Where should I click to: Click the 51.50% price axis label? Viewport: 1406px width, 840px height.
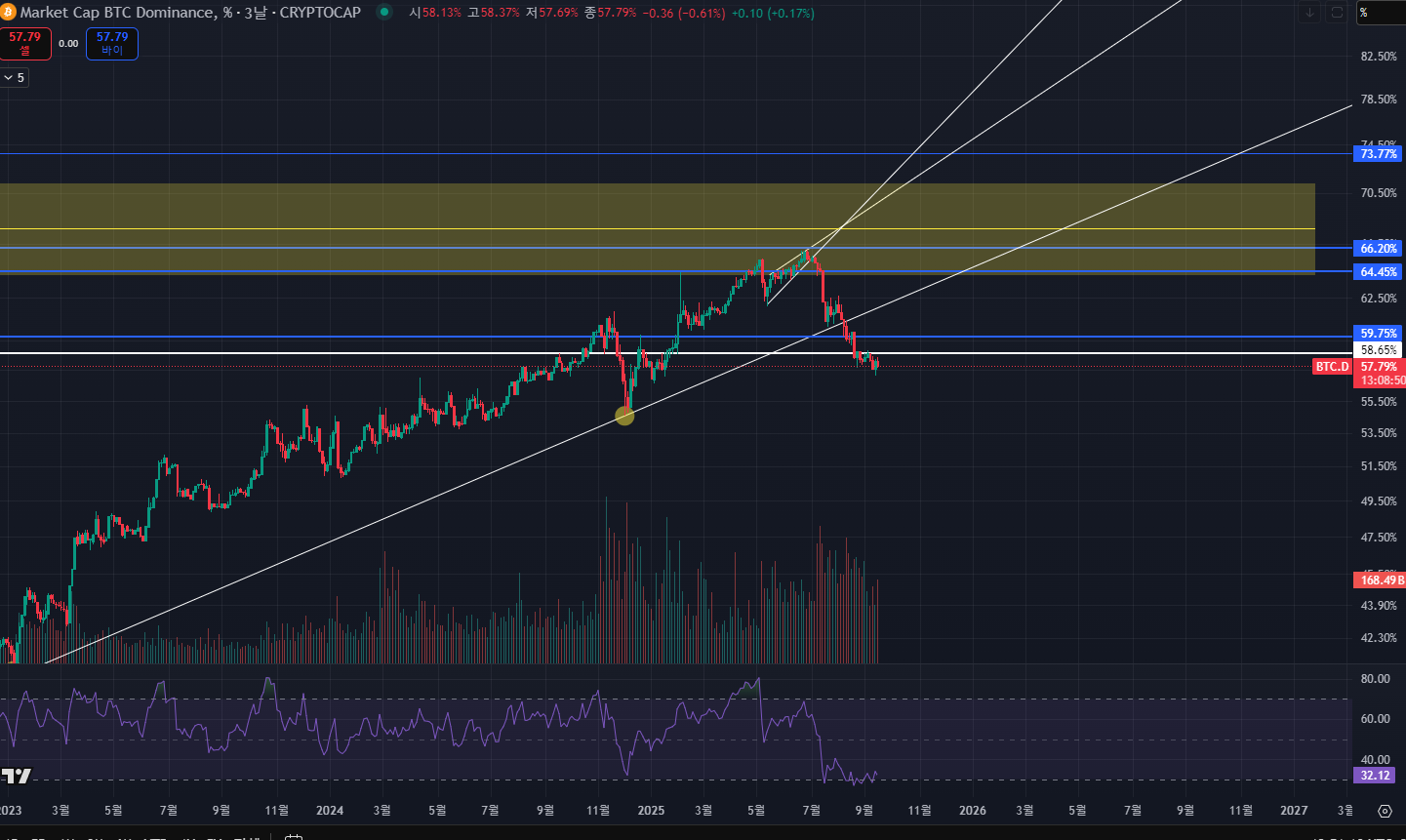pos(1379,466)
